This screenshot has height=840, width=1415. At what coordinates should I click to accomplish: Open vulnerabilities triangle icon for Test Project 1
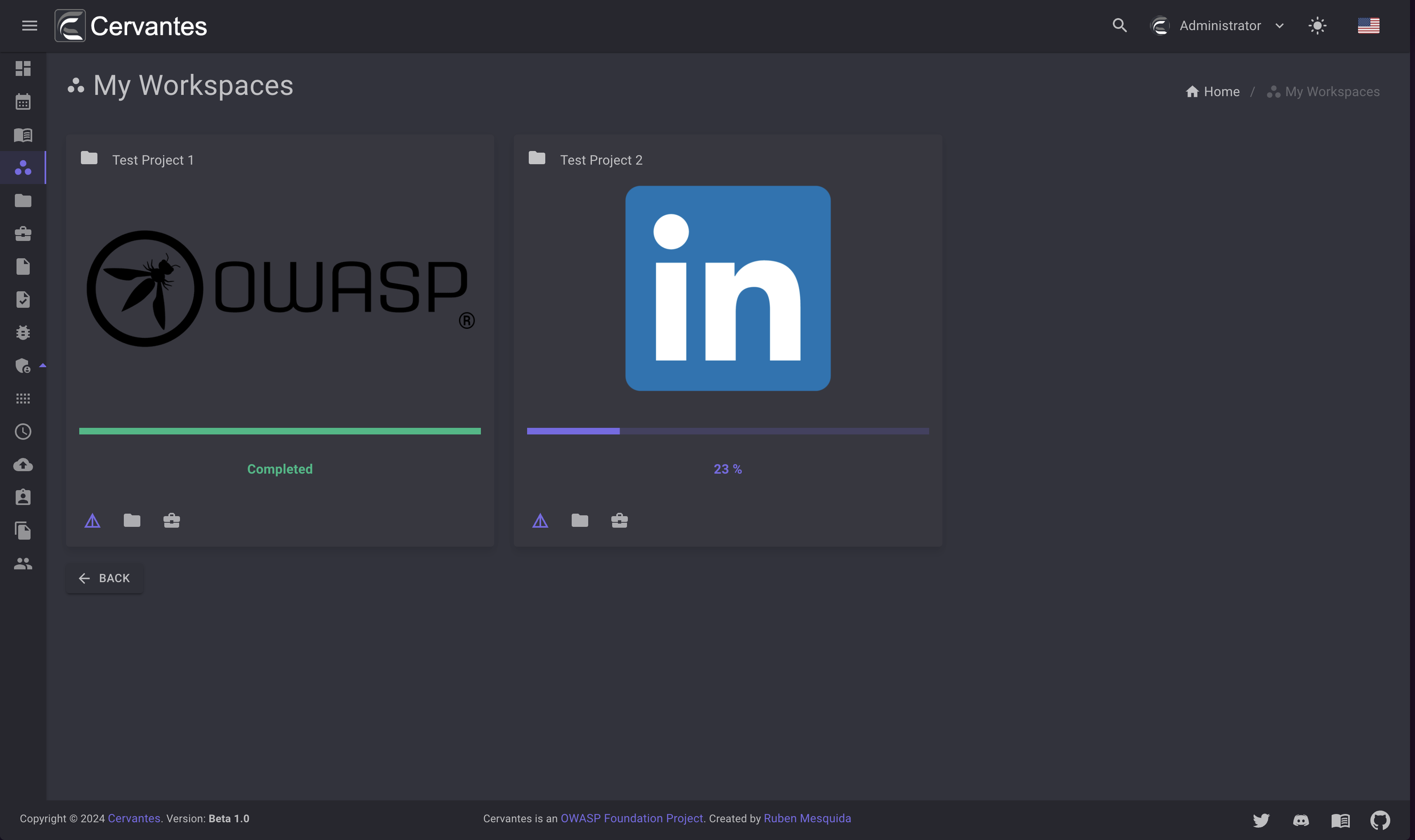92,520
